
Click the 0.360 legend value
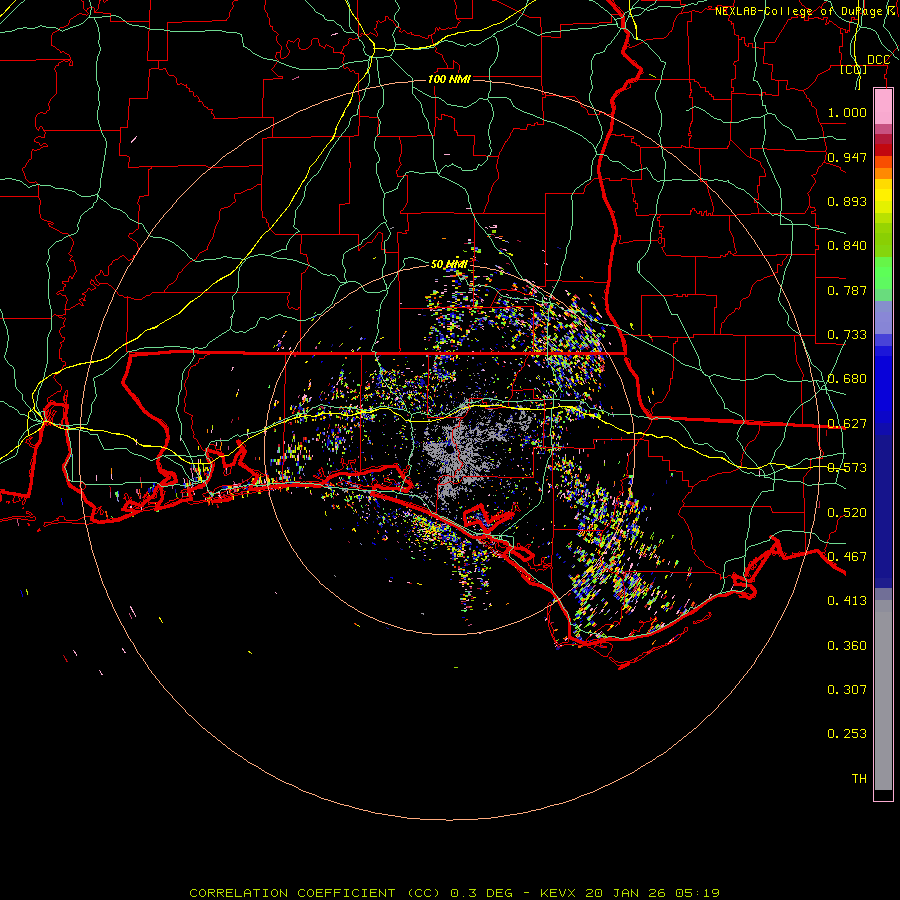[847, 646]
